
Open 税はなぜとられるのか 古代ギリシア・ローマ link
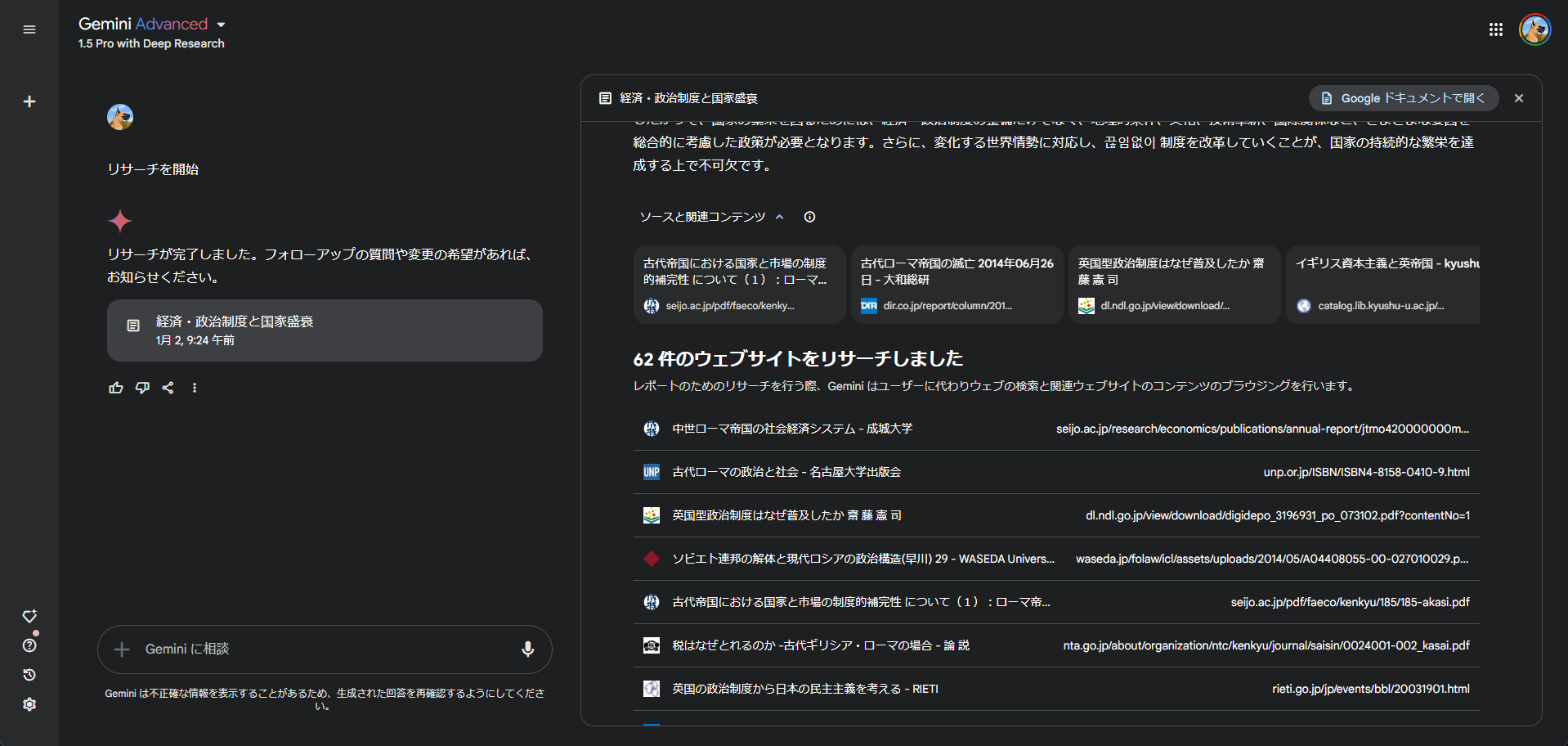click(821, 645)
